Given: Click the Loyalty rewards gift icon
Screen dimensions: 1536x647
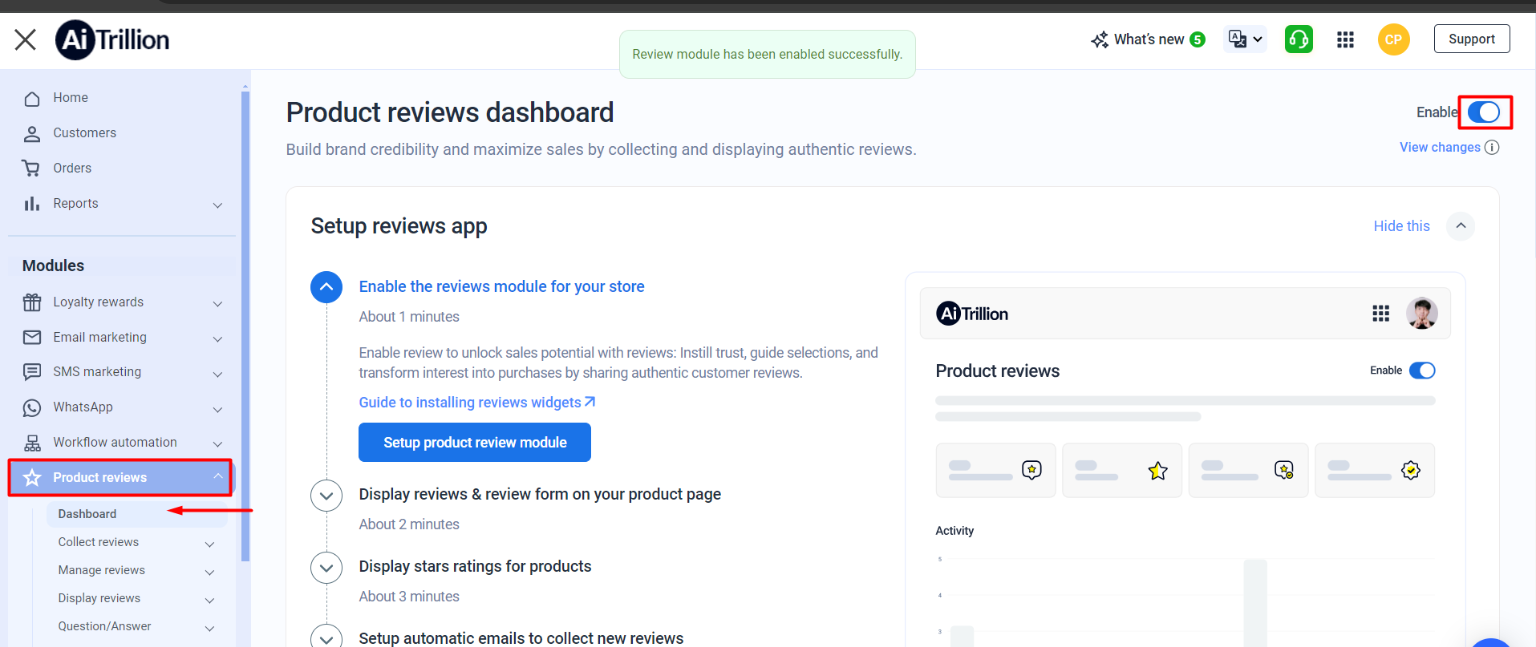Looking at the screenshot, I should tap(32, 302).
